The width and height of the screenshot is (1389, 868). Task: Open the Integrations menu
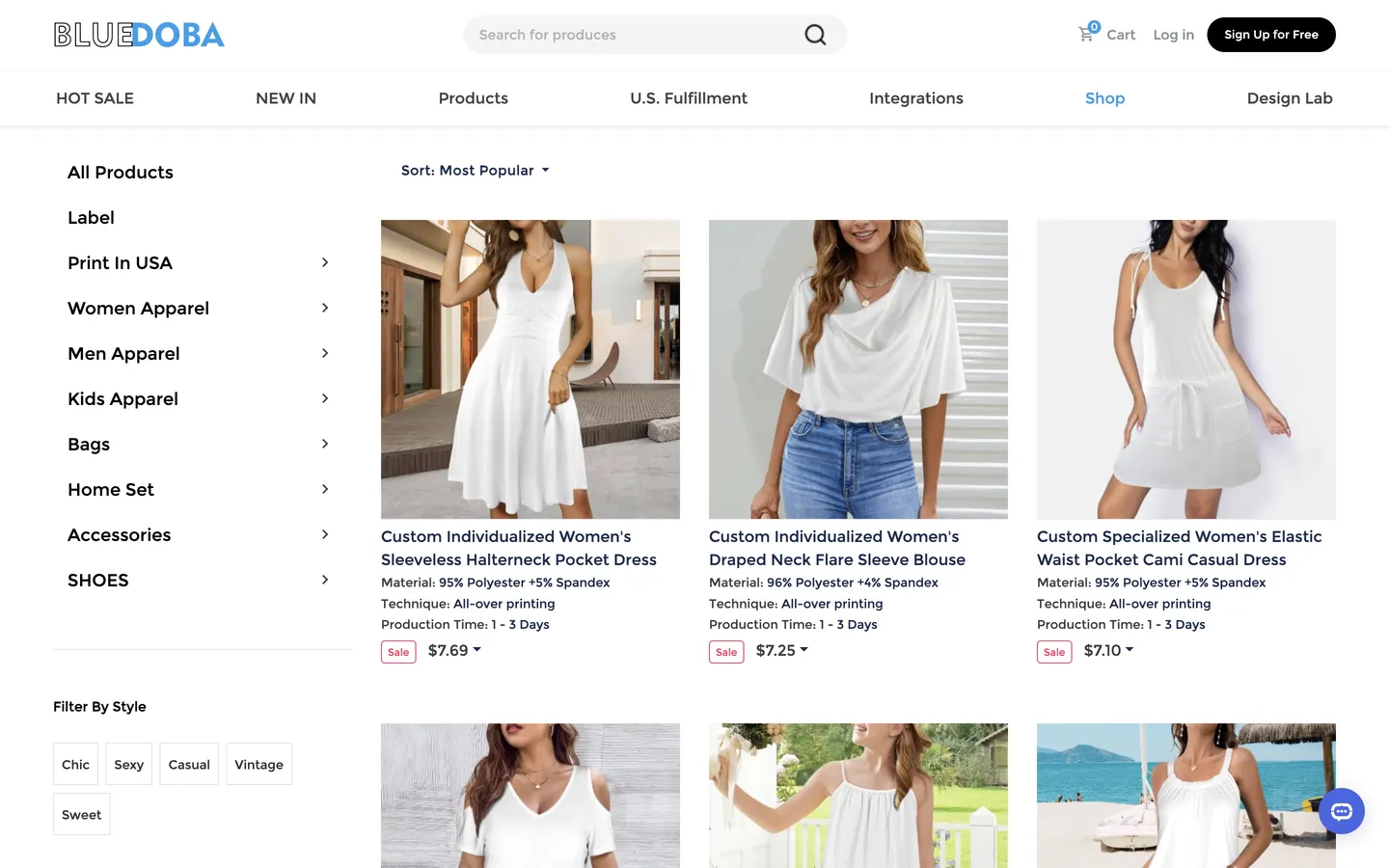[x=915, y=98]
